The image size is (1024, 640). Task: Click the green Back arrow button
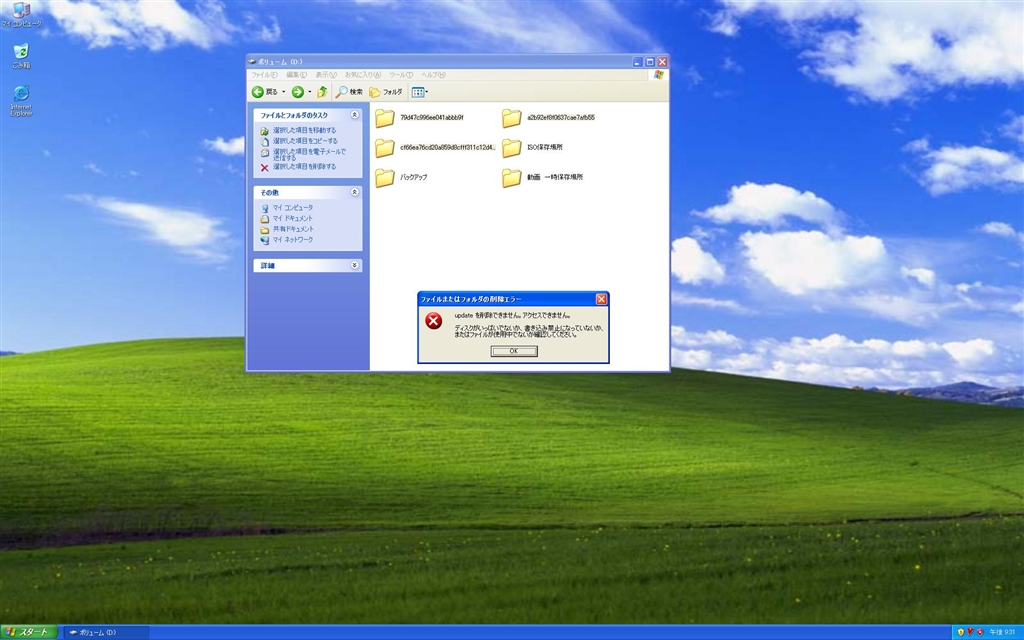pos(258,92)
